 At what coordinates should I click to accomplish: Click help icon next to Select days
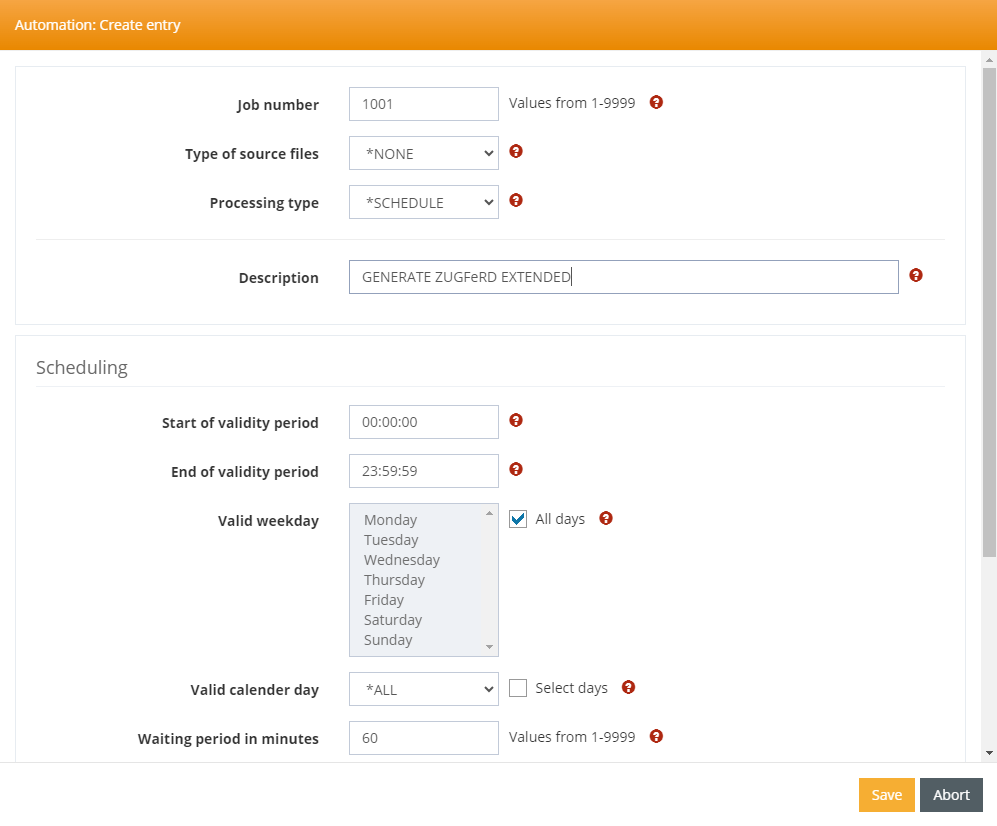pyautogui.click(x=628, y=687)
